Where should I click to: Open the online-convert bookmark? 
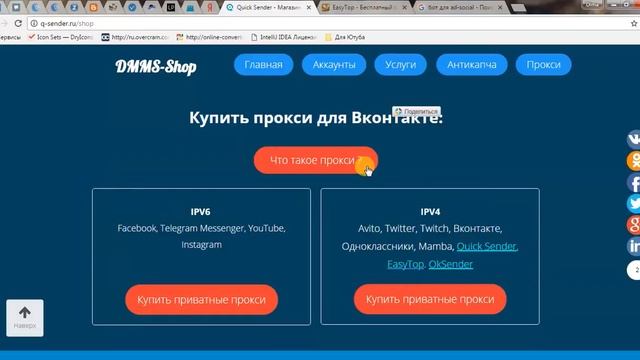pos(209,37)
